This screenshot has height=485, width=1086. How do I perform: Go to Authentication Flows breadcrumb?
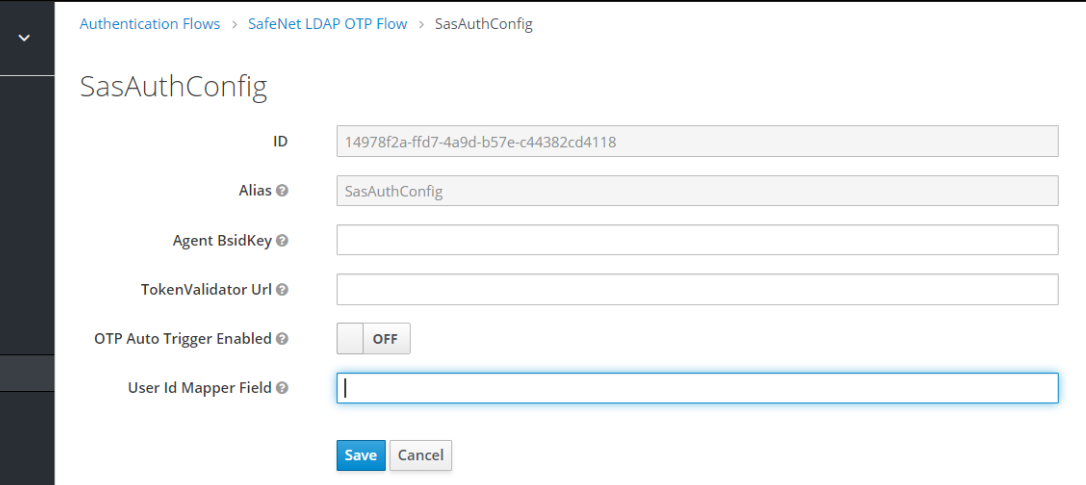click(150, 24)
